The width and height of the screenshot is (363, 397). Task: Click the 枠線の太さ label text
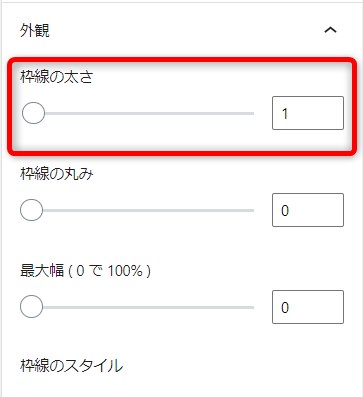point(57,77)
